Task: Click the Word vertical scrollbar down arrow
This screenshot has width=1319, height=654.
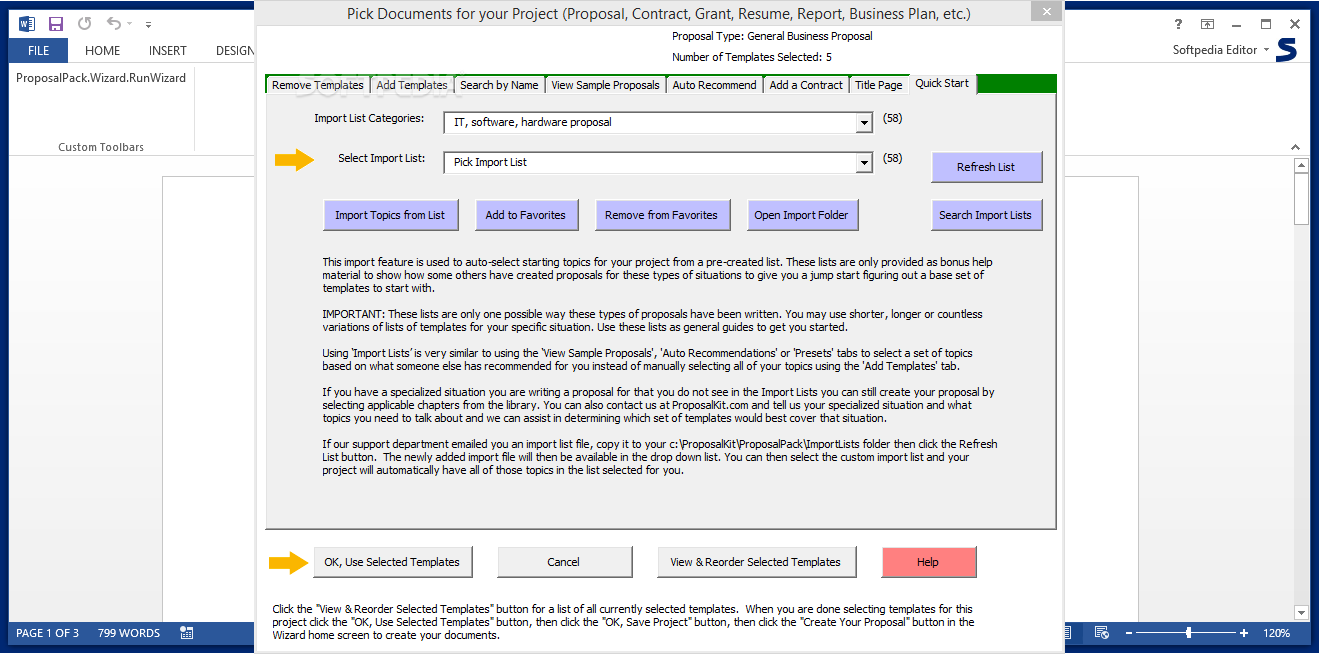Action: 1301,613
